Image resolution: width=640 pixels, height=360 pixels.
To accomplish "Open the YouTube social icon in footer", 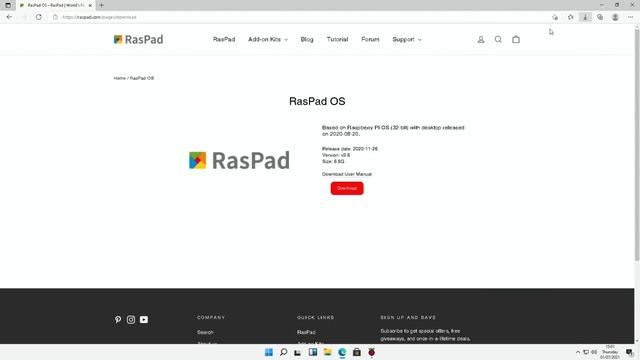I will point(144,320).
